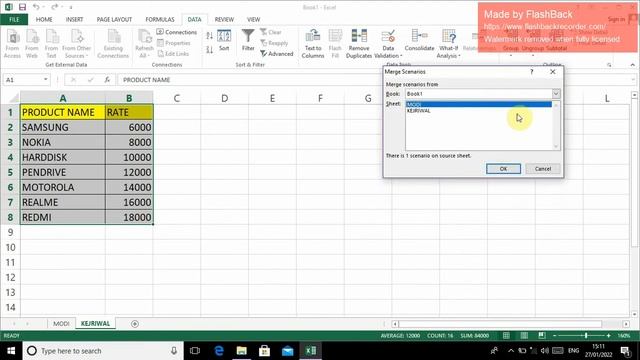Click Properties in Connections group
This screenshot has height=360, width=640.
[174, 43]
